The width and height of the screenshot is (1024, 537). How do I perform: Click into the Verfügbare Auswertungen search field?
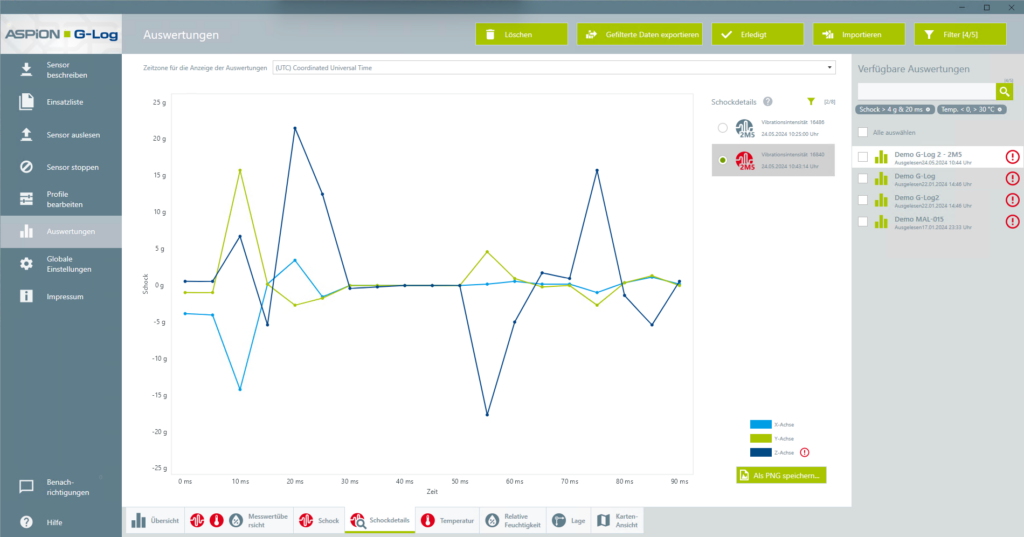pos(926,91)
